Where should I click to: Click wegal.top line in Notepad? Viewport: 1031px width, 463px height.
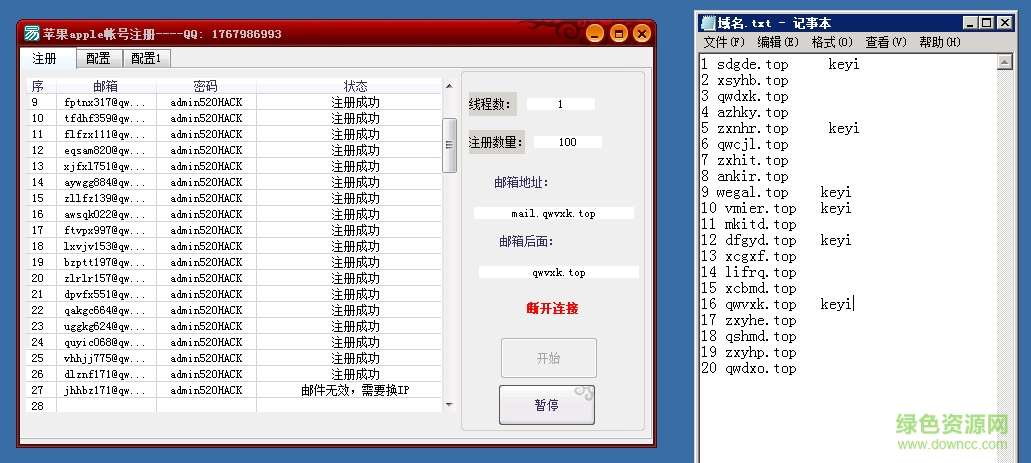[776, 193]
